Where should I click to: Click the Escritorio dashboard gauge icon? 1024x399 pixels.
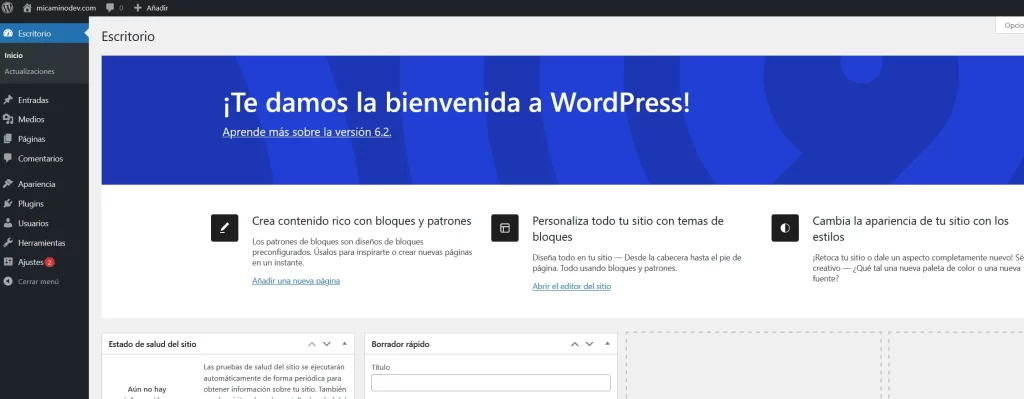8,33
